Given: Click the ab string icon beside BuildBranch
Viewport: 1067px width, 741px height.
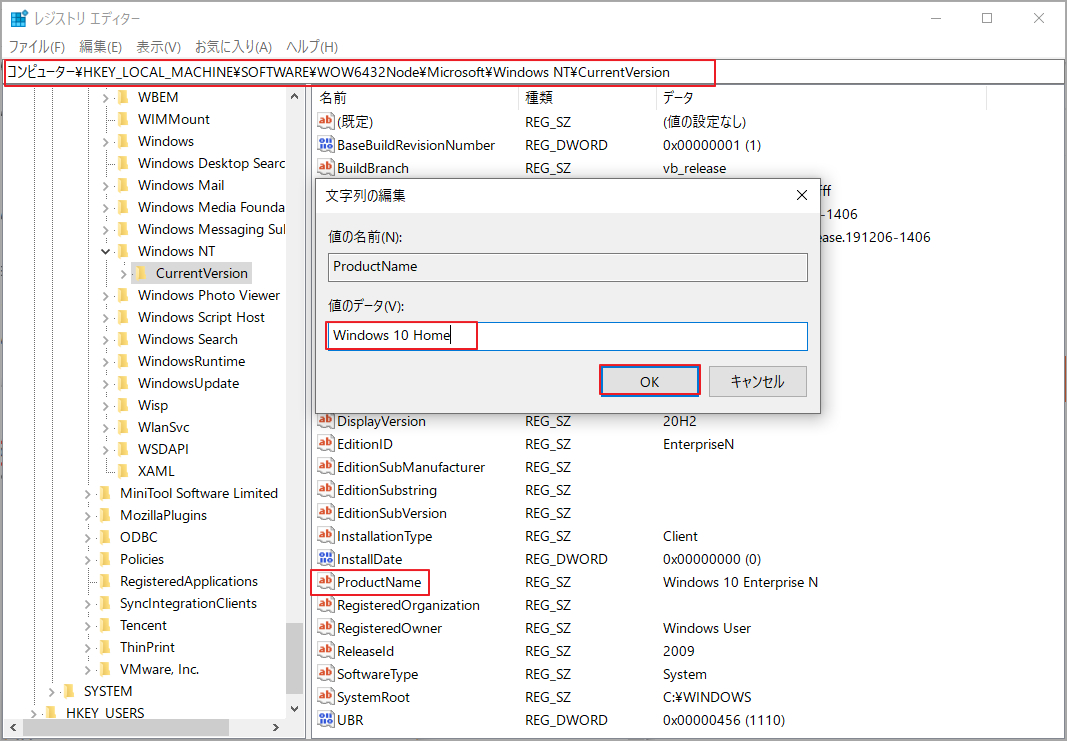Looking at the screenshot, I should pyautogui.click(x=325, y=167).
